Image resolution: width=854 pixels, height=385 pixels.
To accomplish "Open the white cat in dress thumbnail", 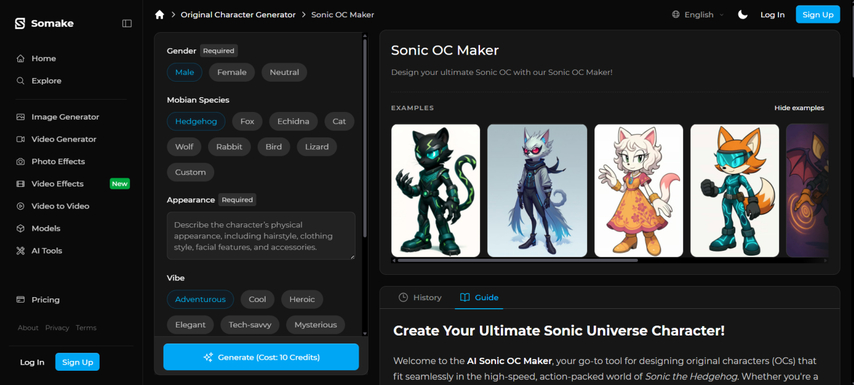I will click(x=638, y=191).
